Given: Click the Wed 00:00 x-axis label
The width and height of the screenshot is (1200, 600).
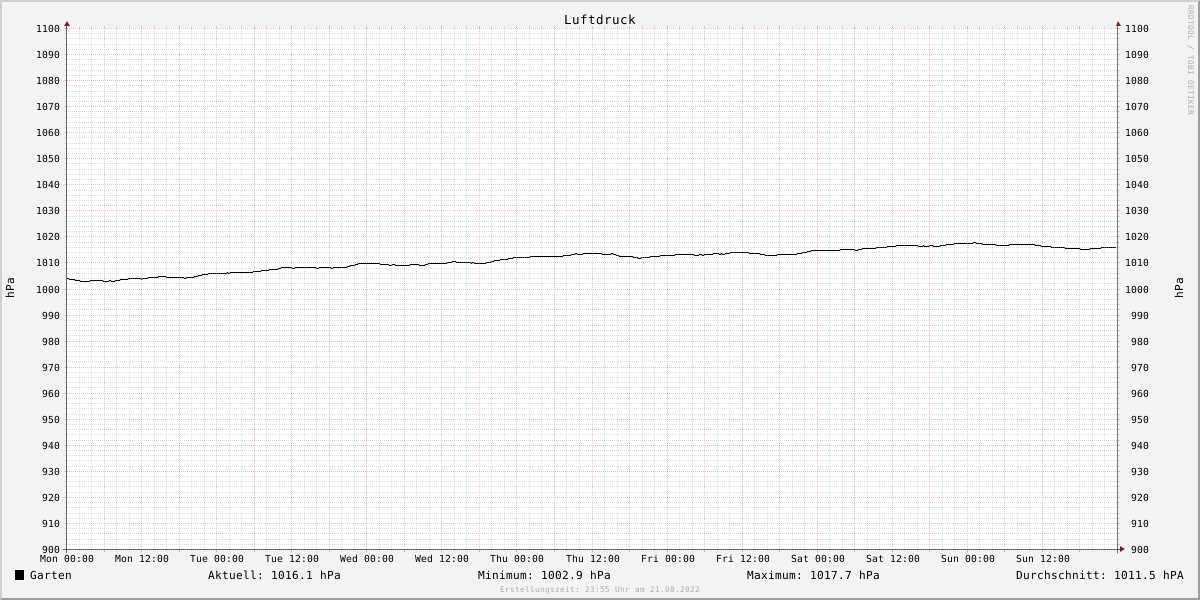Looking at the screenshot, I should (x=367, y=559).
